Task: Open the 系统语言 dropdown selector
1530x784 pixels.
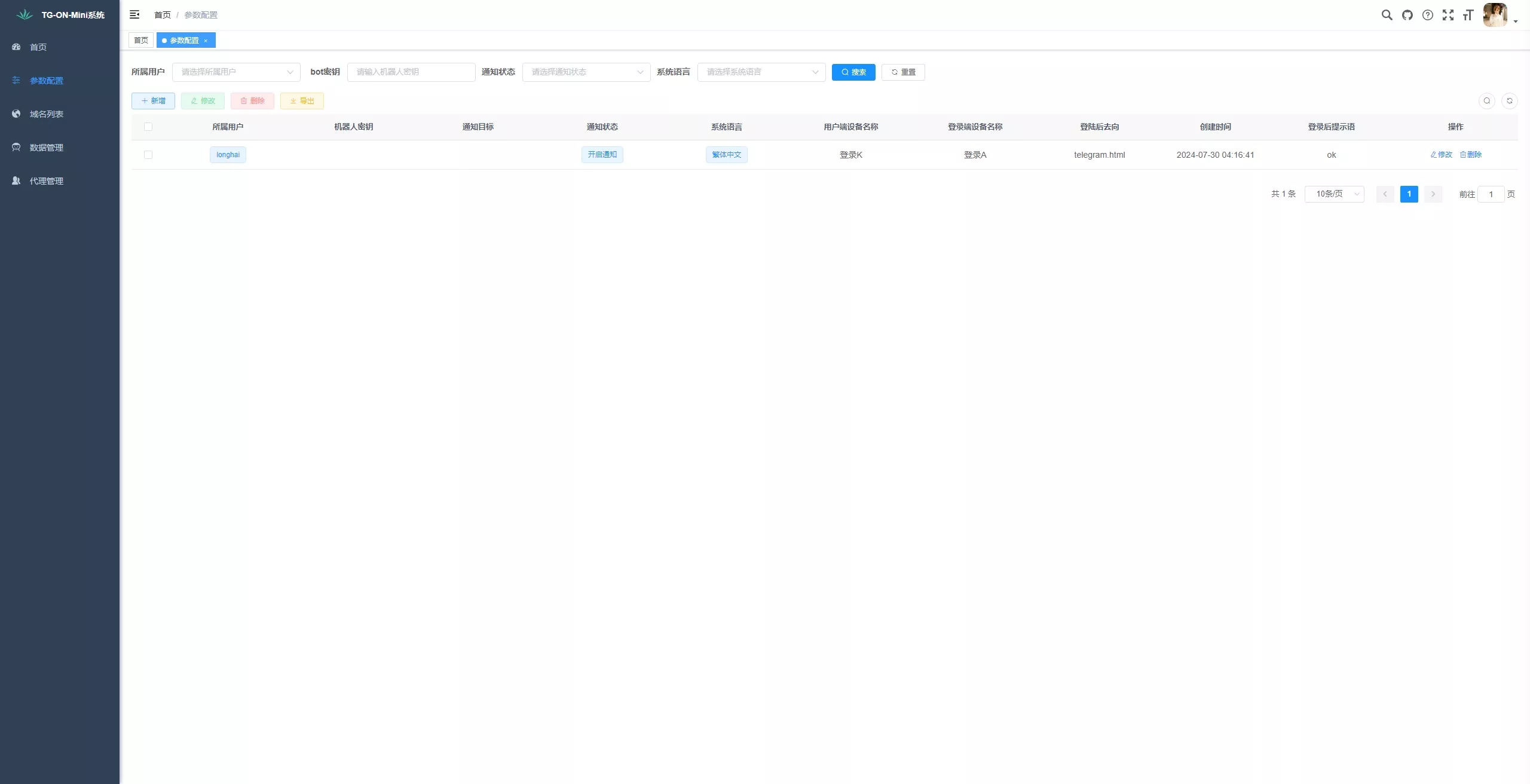Action: click(761, 72)
